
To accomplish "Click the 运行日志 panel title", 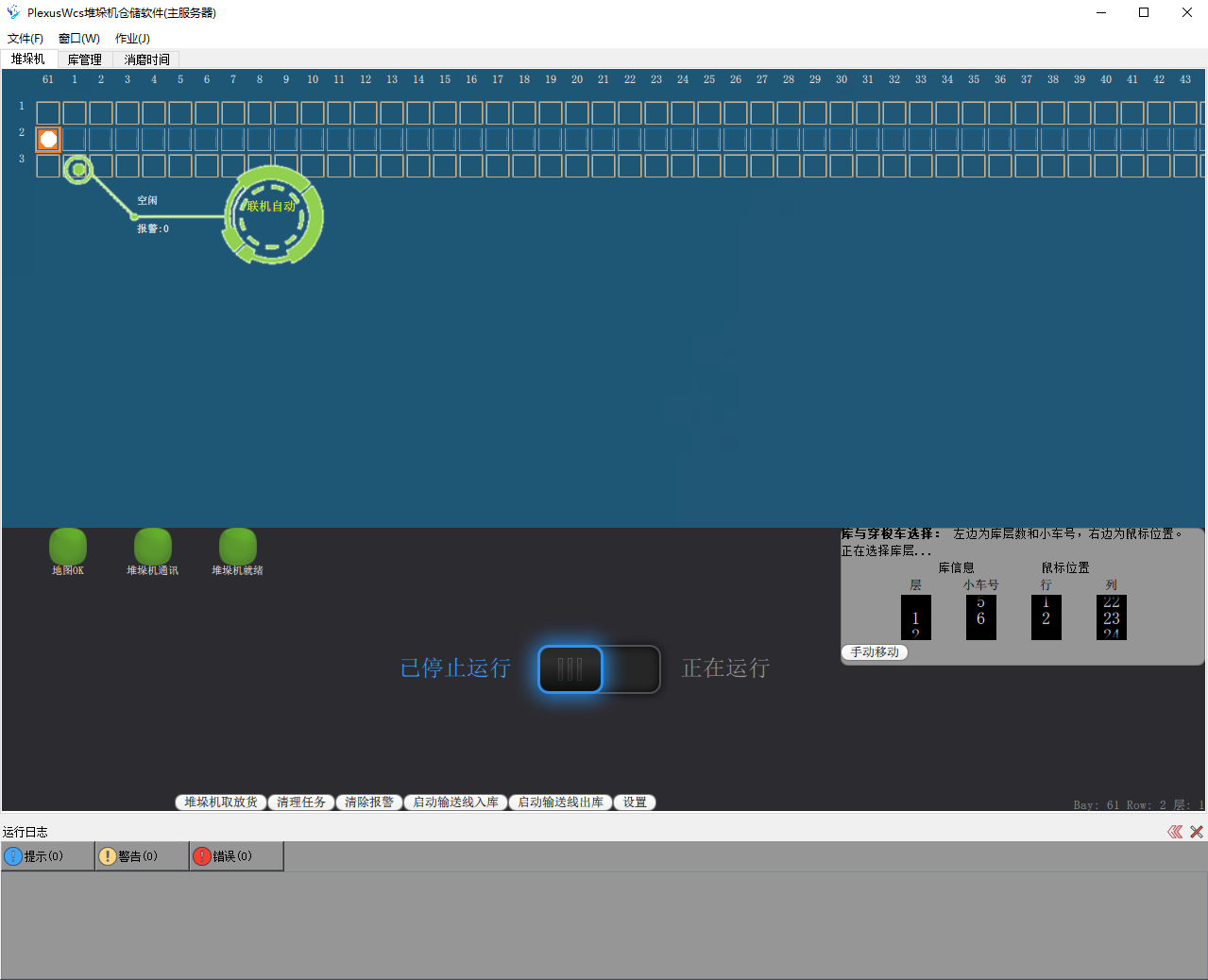I will coord(26,832).
